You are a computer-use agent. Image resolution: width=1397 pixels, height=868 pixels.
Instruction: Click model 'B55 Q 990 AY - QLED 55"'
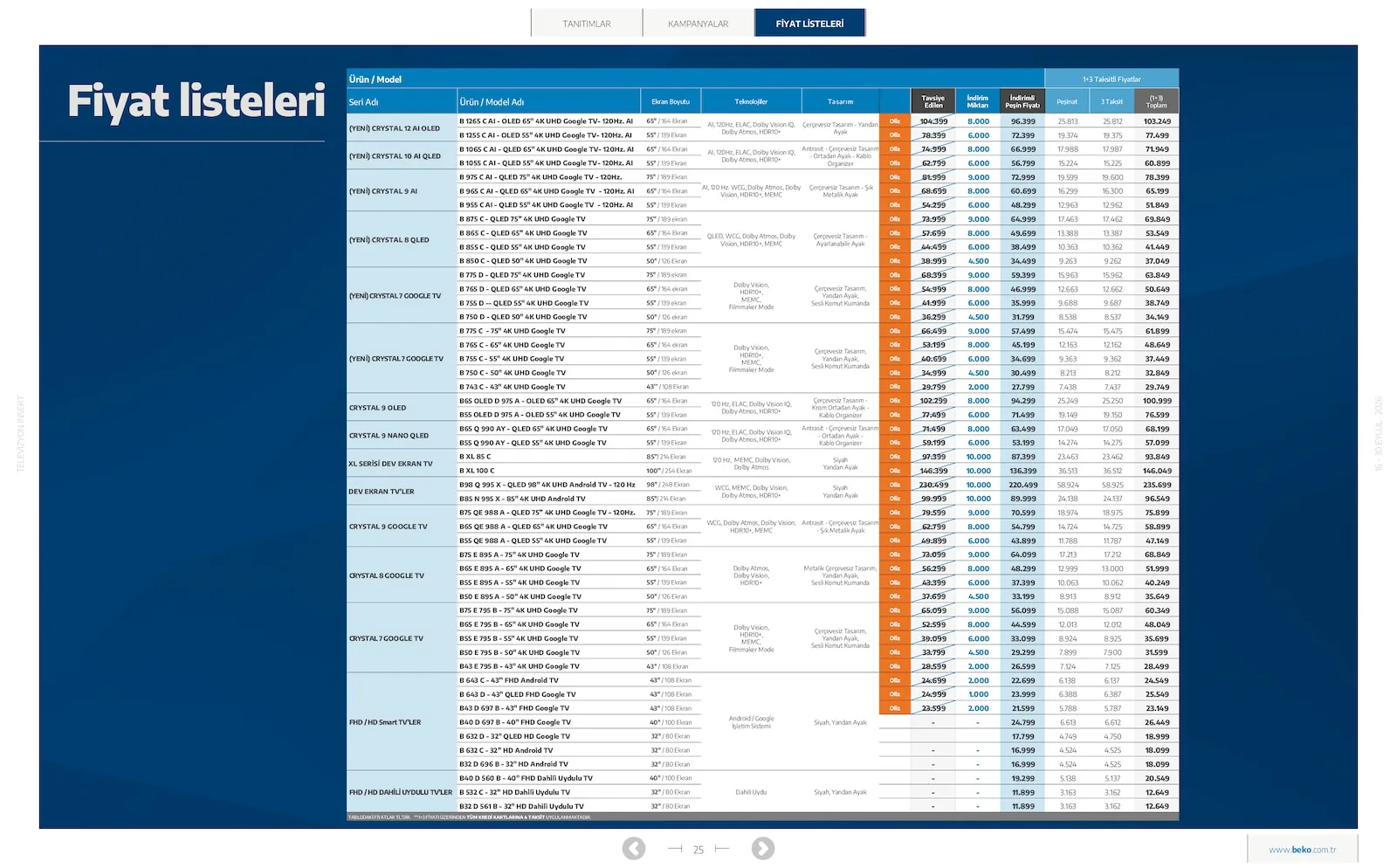coord(533,443)
